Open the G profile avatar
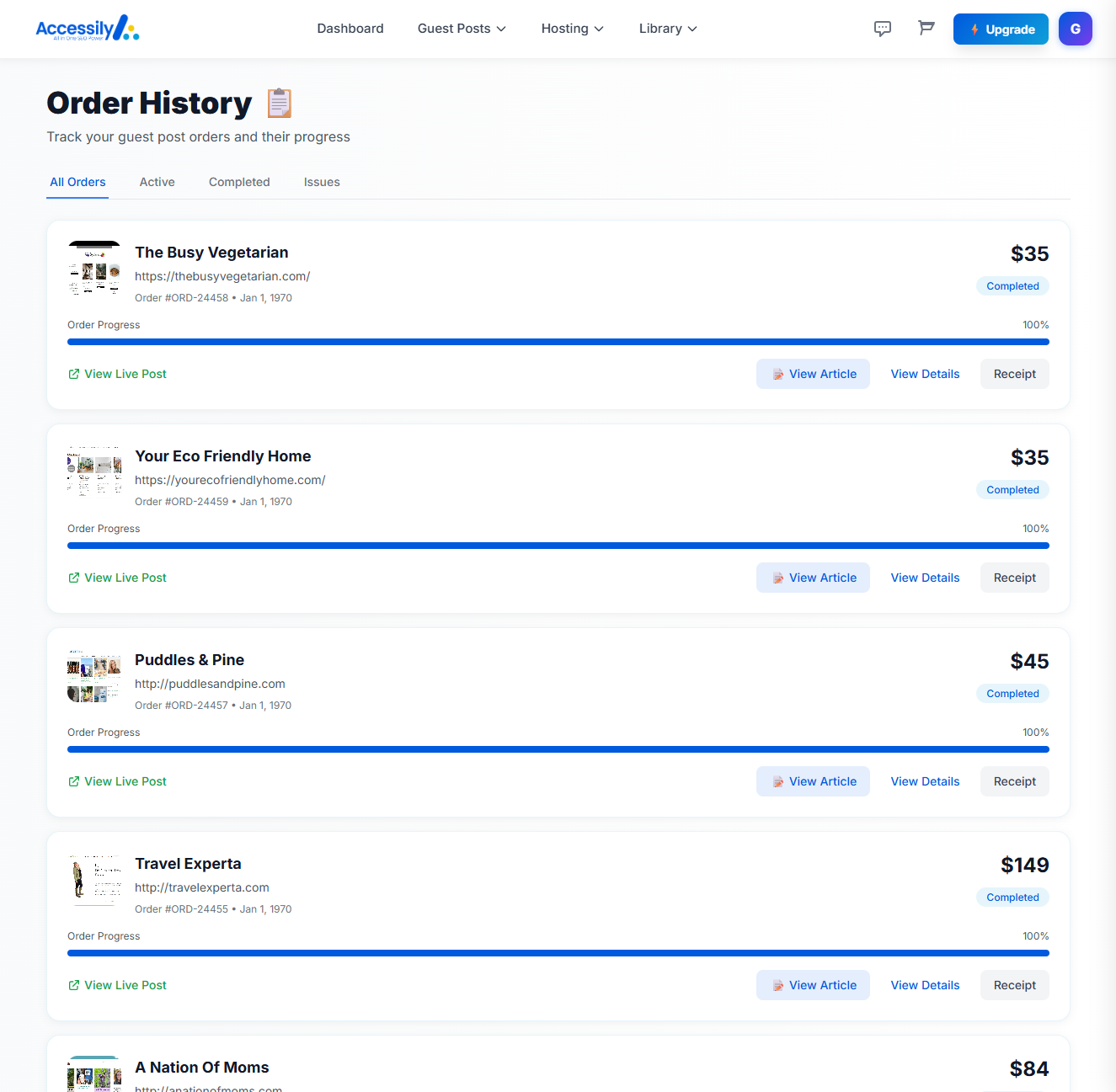The width and height of the screenshot is (1116, 1092). pyautogui.click(x=1076, y=28)
